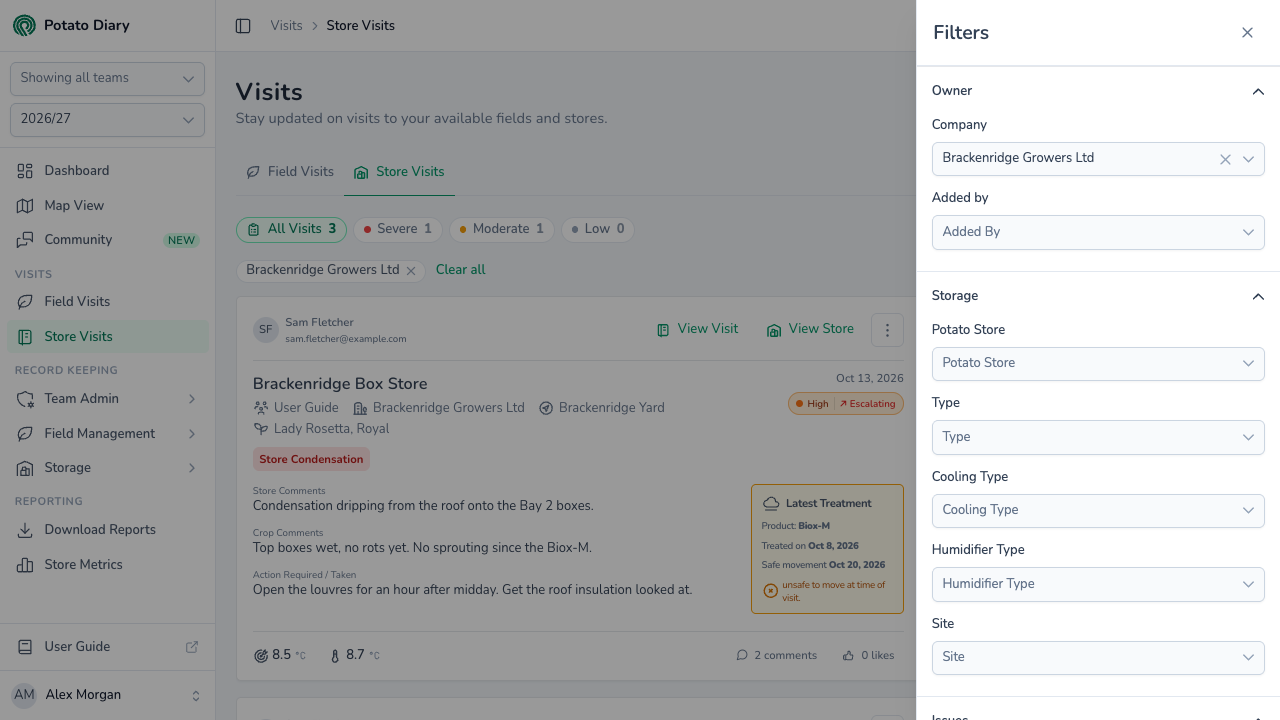
Task: Clear Brackenridge Growers Ltd from the Company field
Action: 1225,159
